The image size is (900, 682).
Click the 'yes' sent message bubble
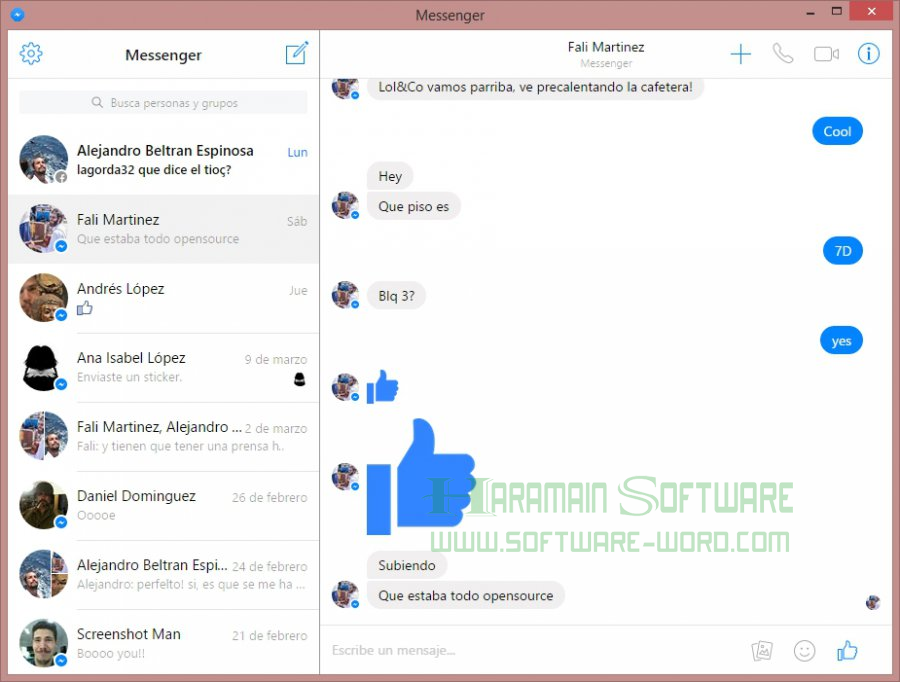[841, 341]
